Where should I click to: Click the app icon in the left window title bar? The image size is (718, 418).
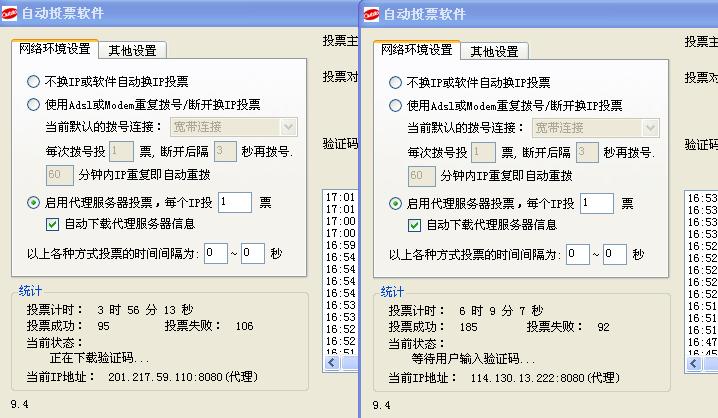[x=10, y=14]
